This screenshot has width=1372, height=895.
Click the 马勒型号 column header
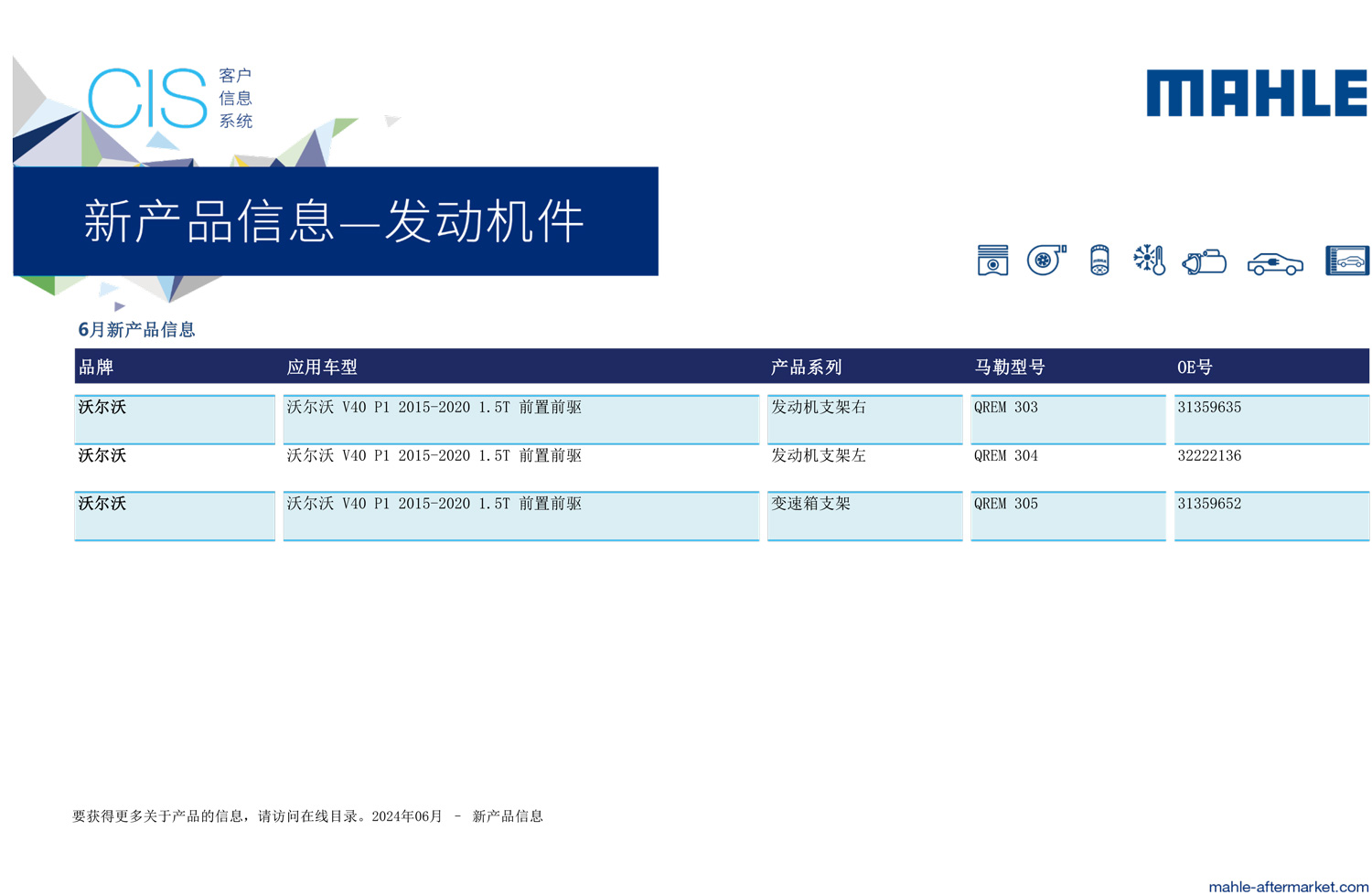tap(1010, 368)
